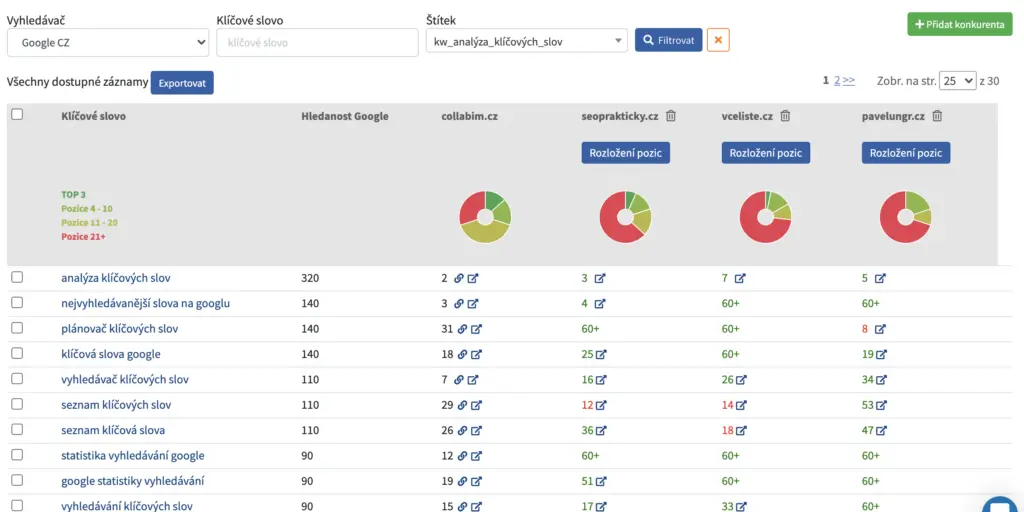Image resolution: width=1024 pixels, height=512 pixels.
Task: Check the box for plánovač klíčových slov
Action: (x=17, y=328)
